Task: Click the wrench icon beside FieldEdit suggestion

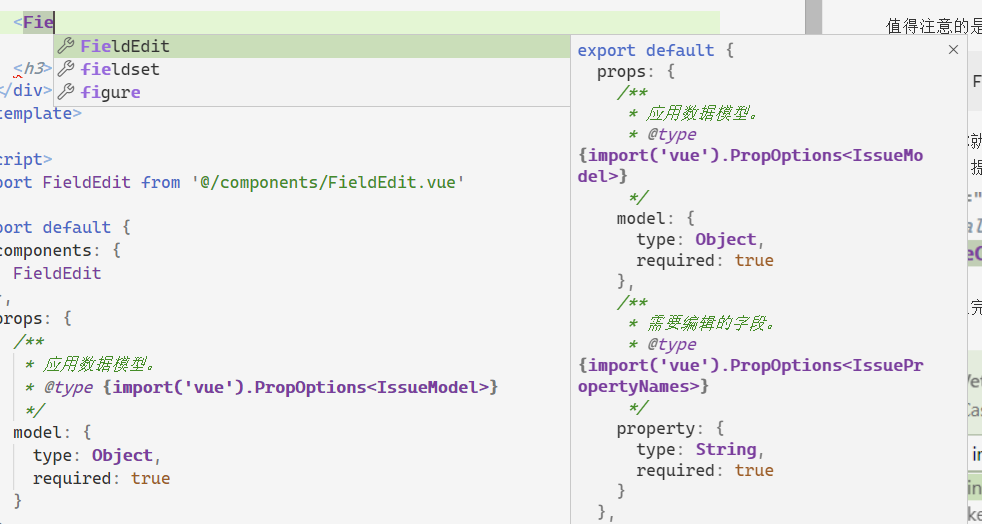Action: pos(66,46)
